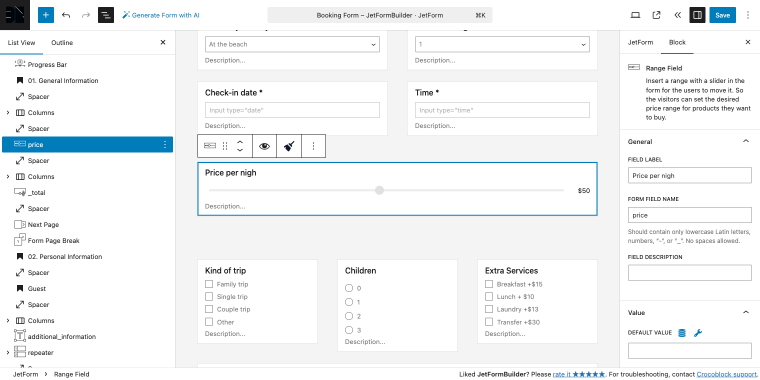This screenshot has width=760, height=380.
Task: Expand the Columns block below General Information
Action: [8, 112]
